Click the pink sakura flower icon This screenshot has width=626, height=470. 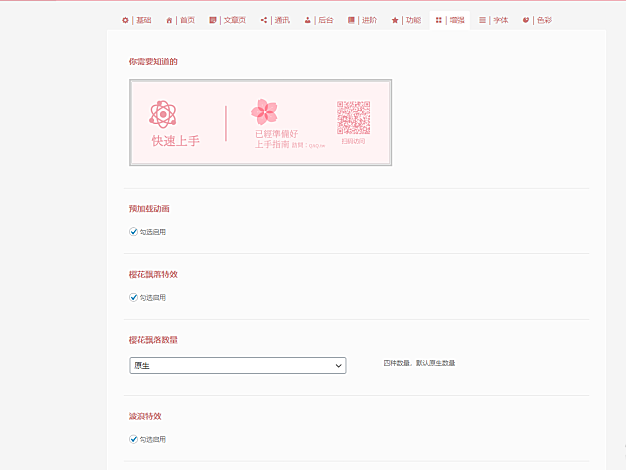pyautogui.click(x=265, y=111)
